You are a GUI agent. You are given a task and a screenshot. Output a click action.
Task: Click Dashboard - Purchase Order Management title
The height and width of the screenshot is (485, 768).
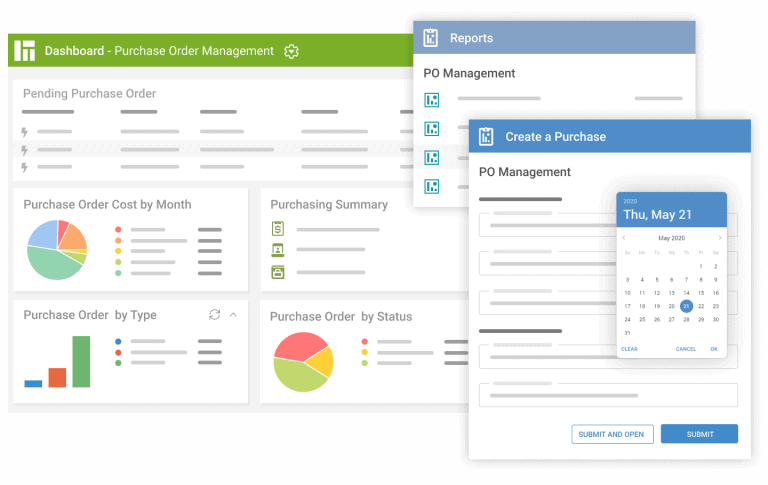159,51
